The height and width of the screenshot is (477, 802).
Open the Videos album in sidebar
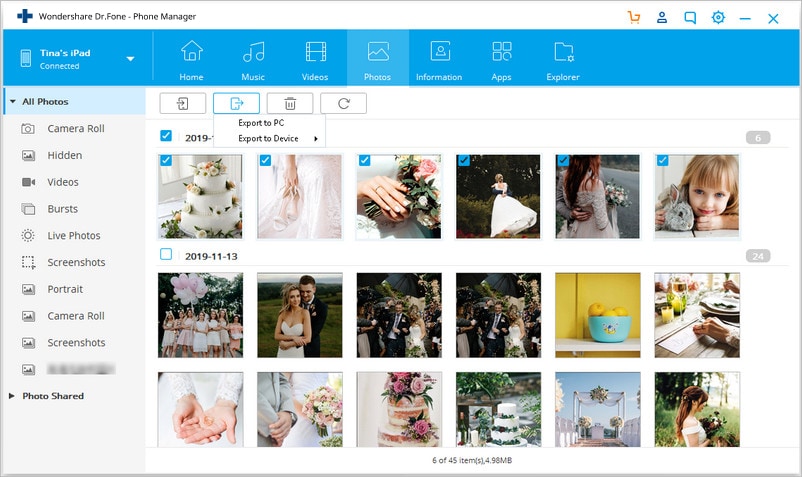pyautogui.click(x=63, y=182)
